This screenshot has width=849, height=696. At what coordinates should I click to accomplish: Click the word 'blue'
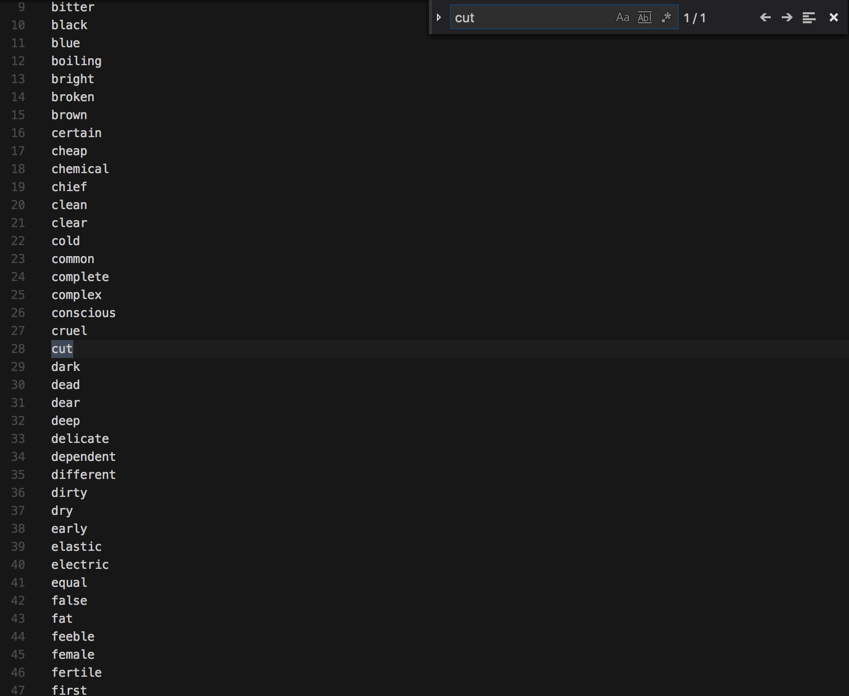(66, 43)
